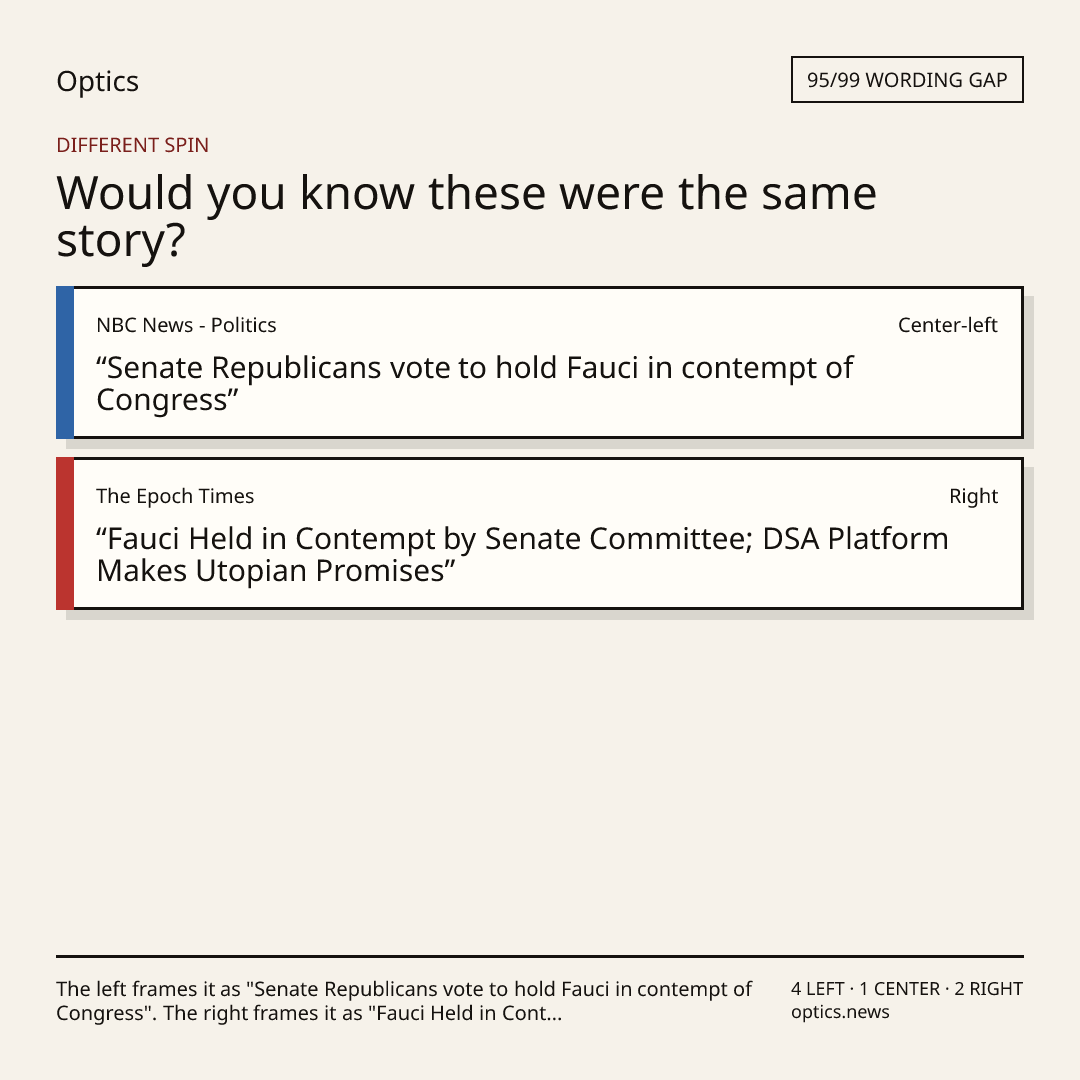Click the Center-left bias label

click(948, 325)
